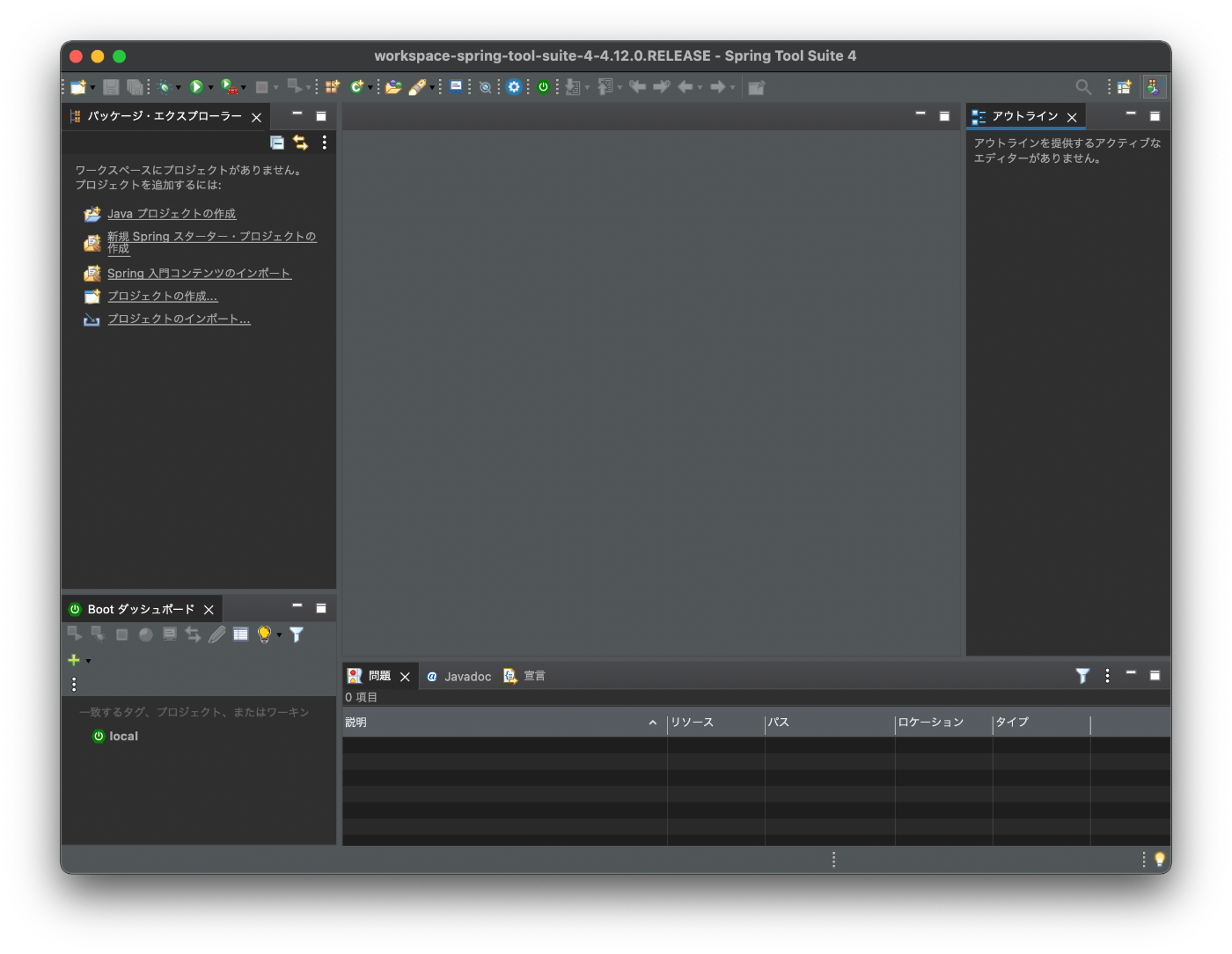Open the Problems view menu dots
The image size is (1232, 954).
tap(1107, 676)
